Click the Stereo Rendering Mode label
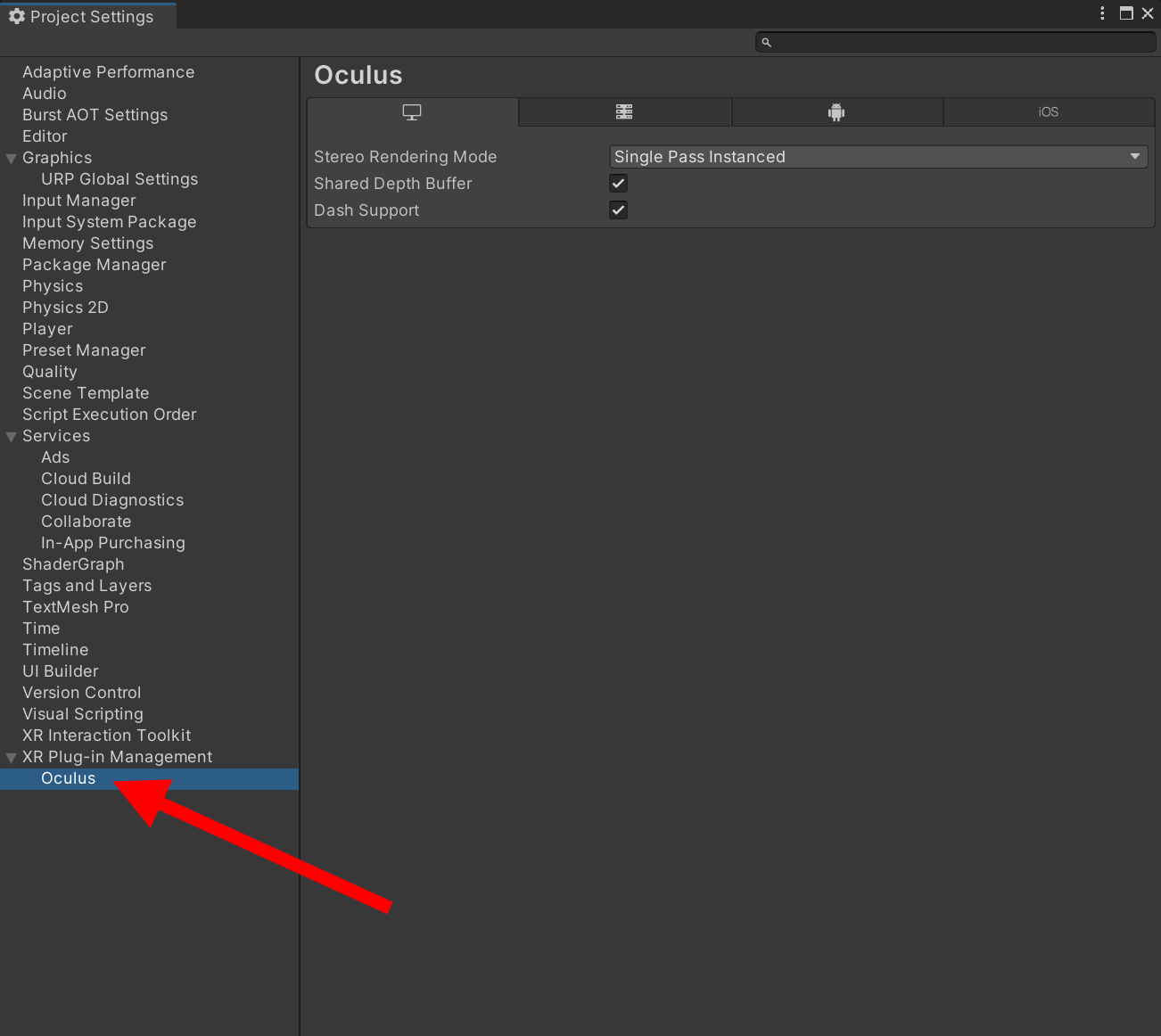This screenshot has height=1036, width=1161. coord(405,157)
